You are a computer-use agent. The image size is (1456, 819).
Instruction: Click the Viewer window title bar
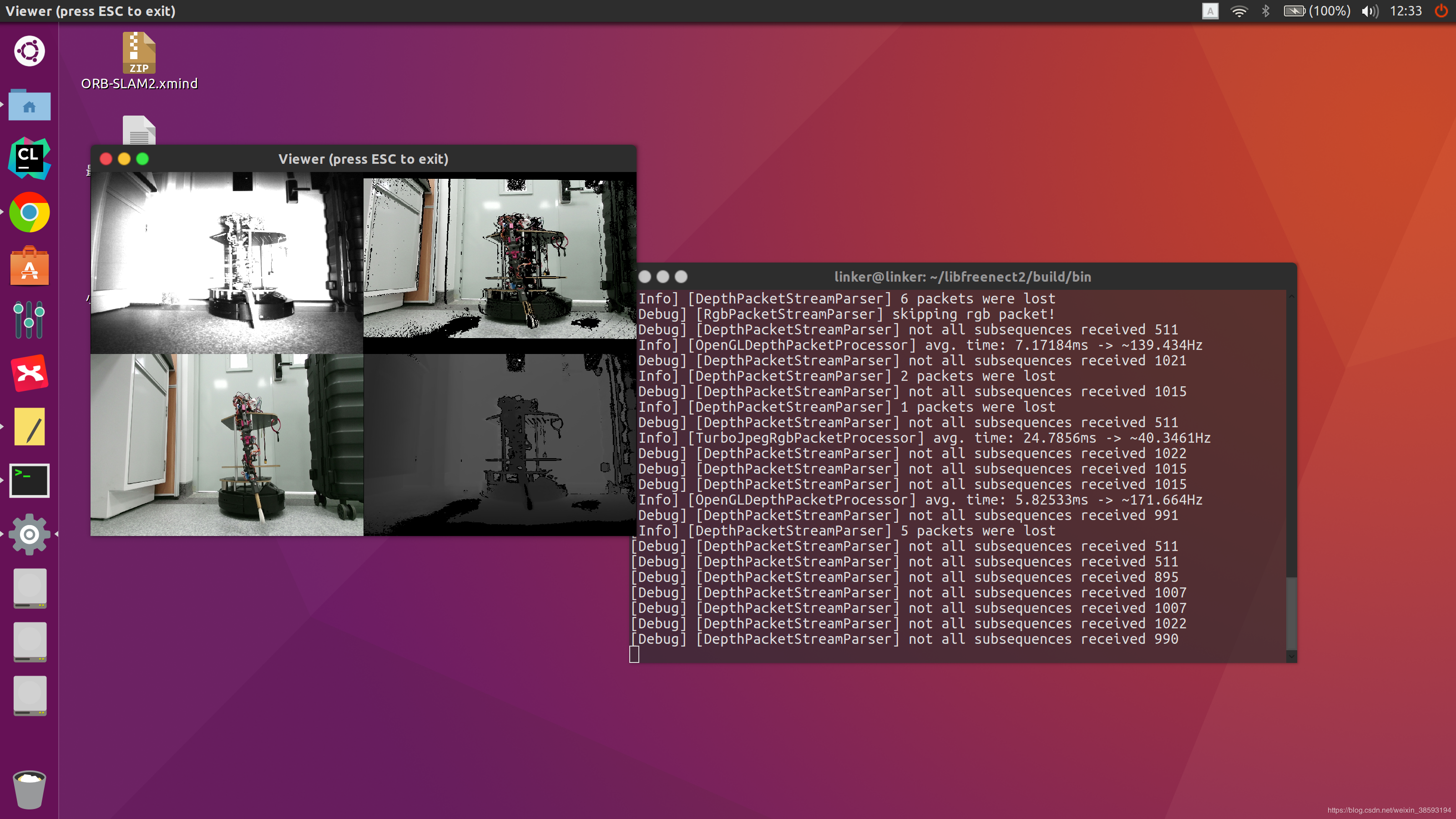pyautogui.click(x=364, y=159)
